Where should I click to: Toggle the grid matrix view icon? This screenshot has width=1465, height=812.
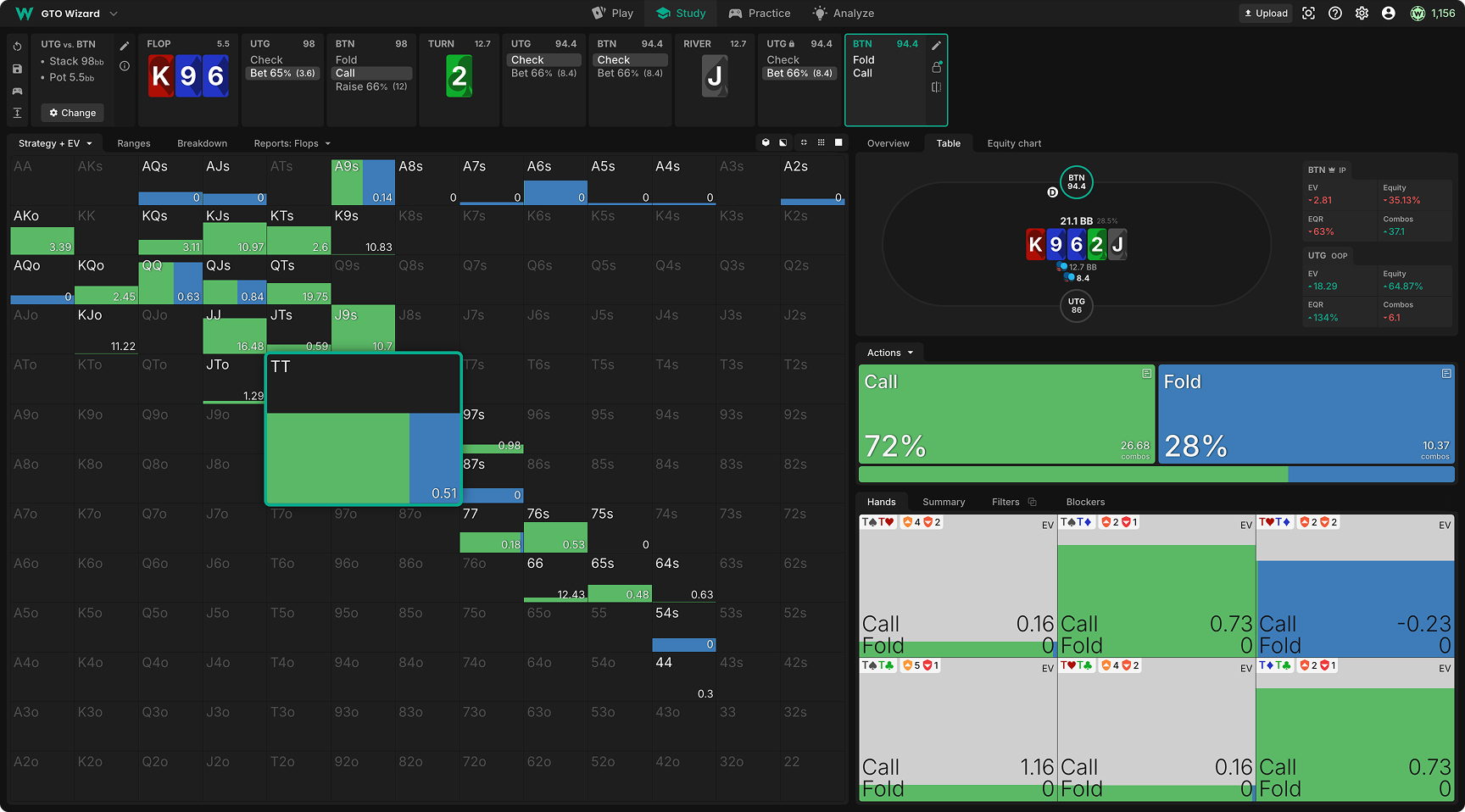[821, 142]
